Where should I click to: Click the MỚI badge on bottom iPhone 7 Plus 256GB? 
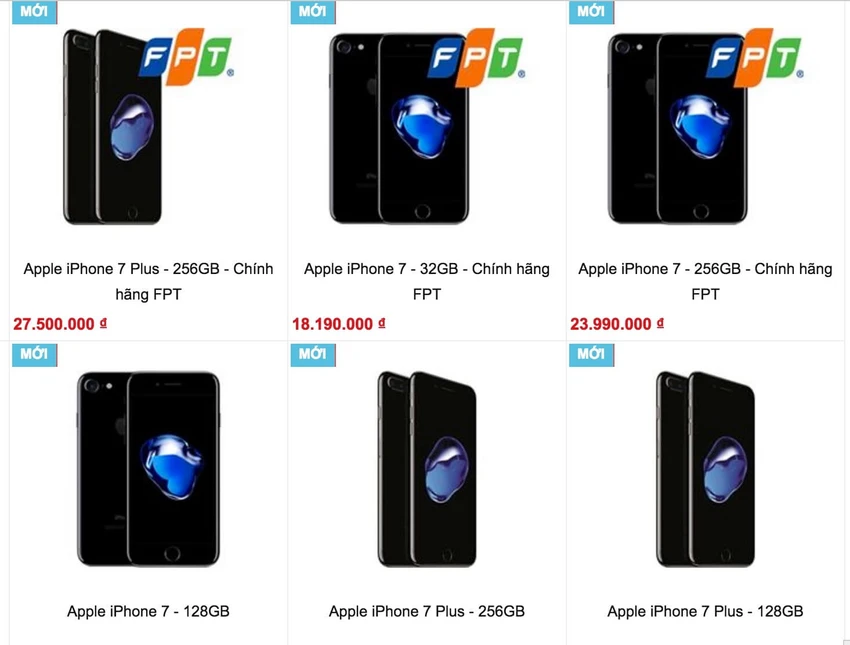pyautogui.click(x=313, y=354)
